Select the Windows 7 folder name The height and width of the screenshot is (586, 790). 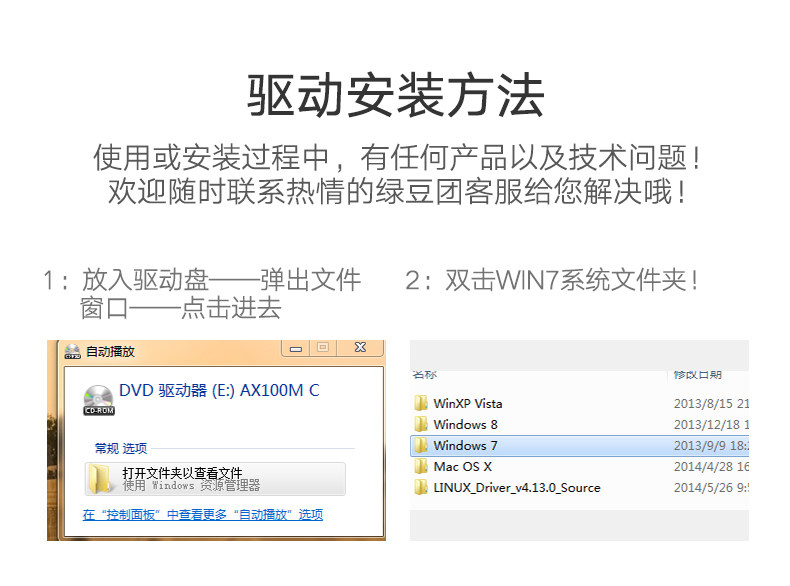click(x=465, y=445)
